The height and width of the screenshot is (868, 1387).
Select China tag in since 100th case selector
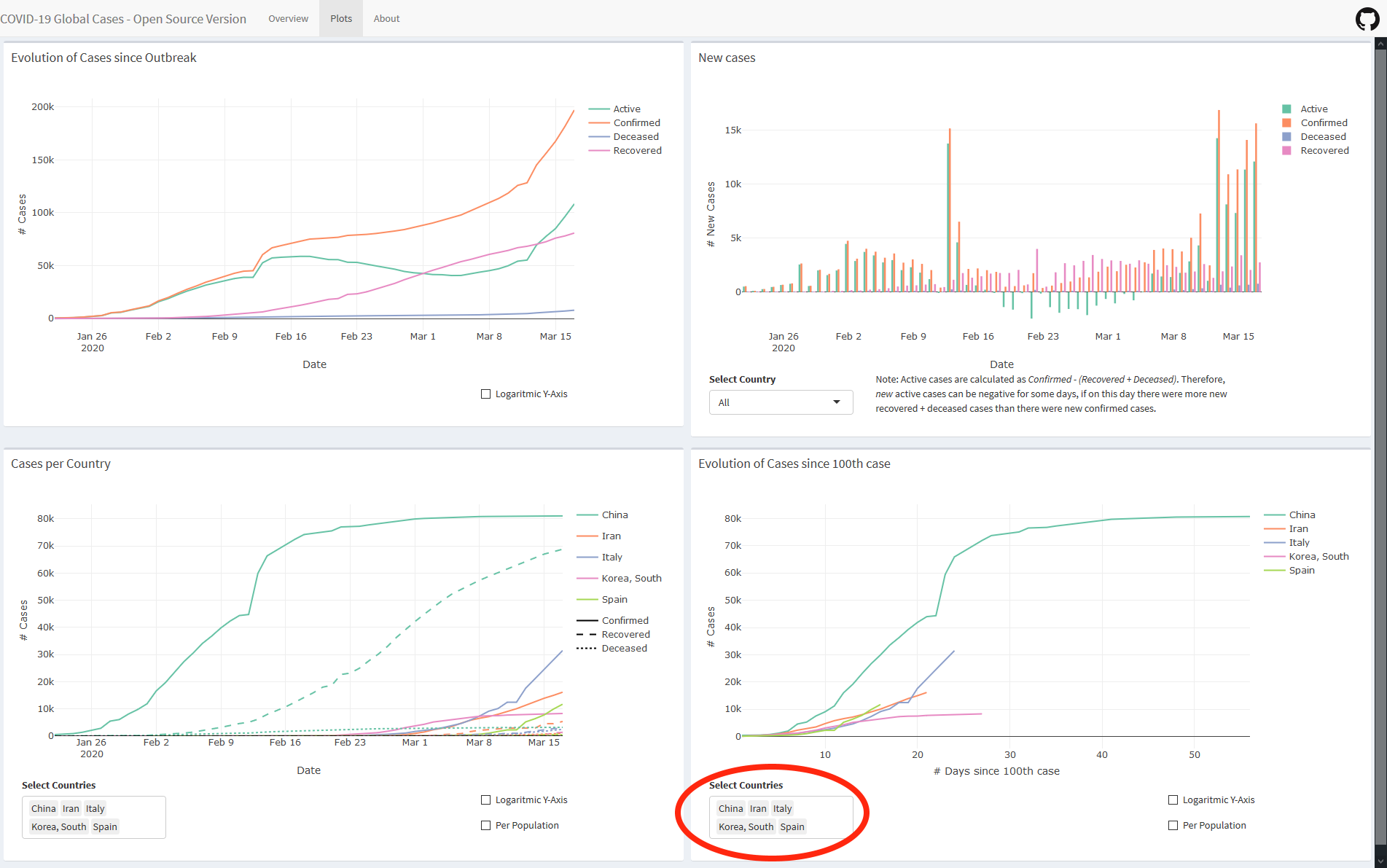click(731, 809)
